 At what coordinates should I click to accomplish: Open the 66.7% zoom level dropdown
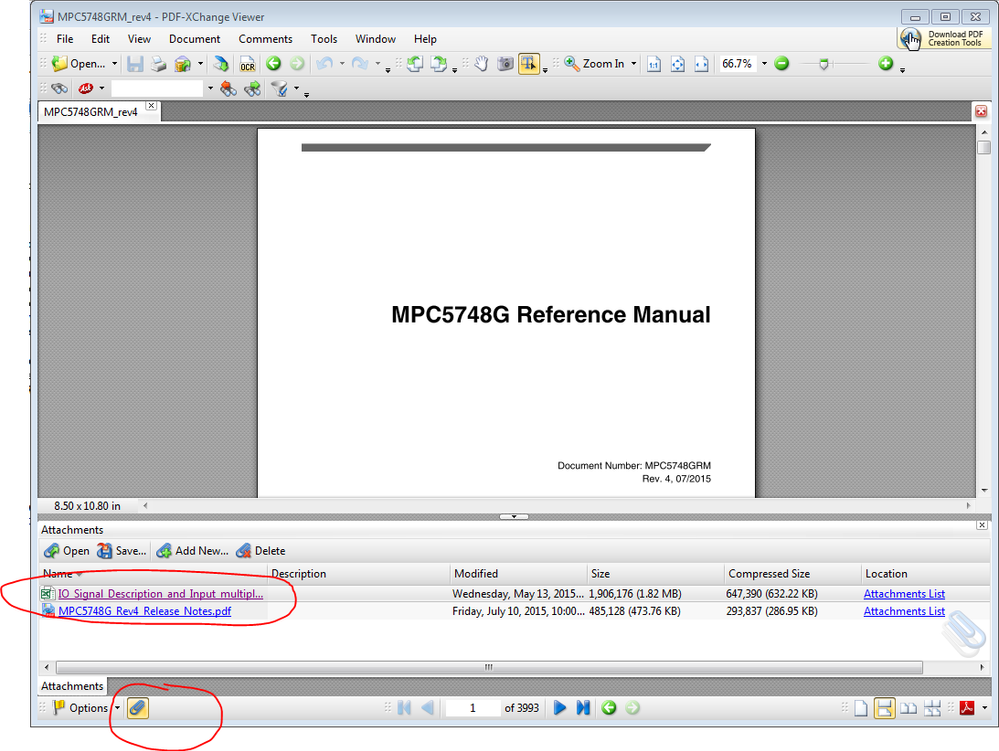click(764, 64)
